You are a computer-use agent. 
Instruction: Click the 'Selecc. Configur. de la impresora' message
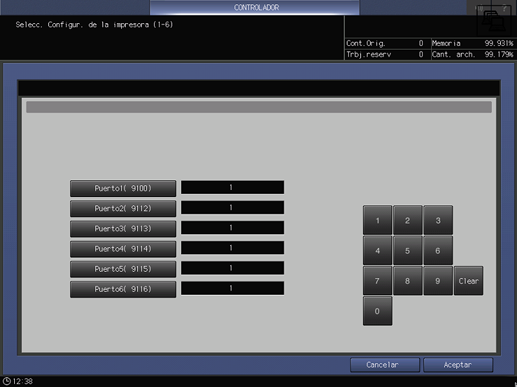pyautogui.click(x=94, y=25)
